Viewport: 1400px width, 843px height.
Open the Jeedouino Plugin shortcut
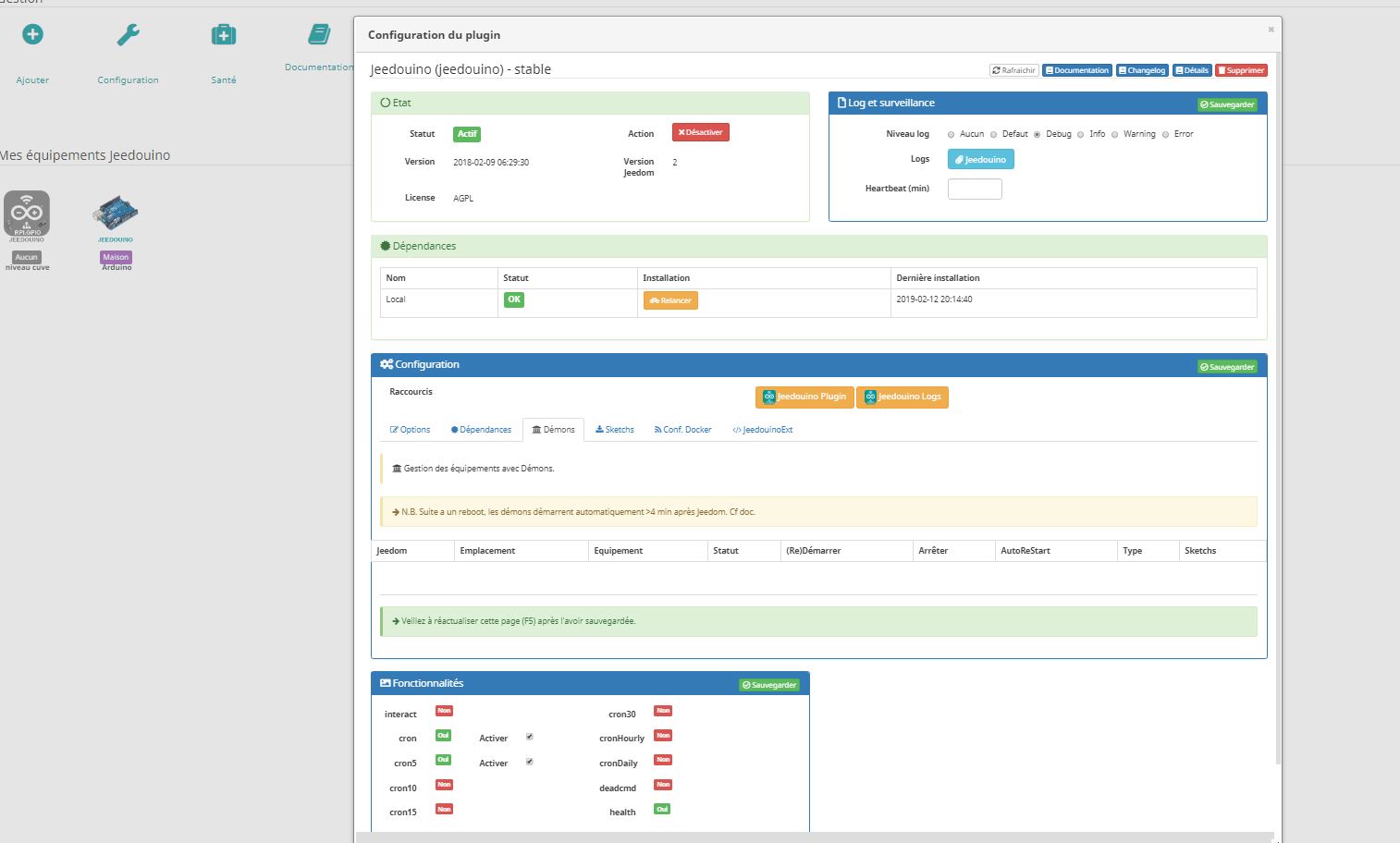point(804,397)
